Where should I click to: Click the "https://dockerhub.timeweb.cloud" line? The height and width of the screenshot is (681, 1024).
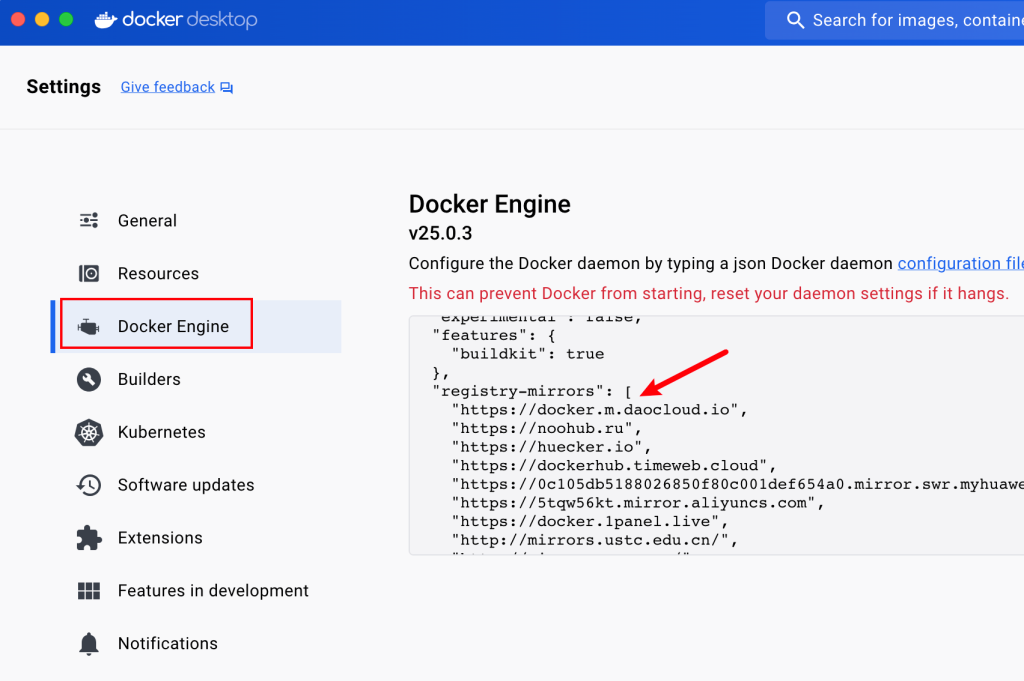pos(614,466)
